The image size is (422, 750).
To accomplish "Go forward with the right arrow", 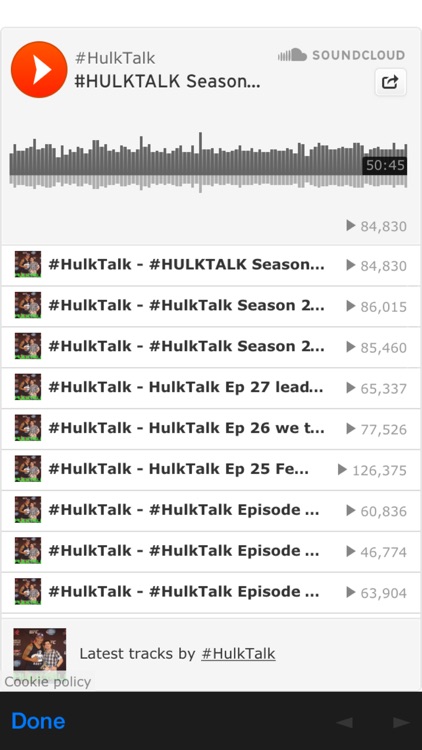I will click(x=401, y=722).
